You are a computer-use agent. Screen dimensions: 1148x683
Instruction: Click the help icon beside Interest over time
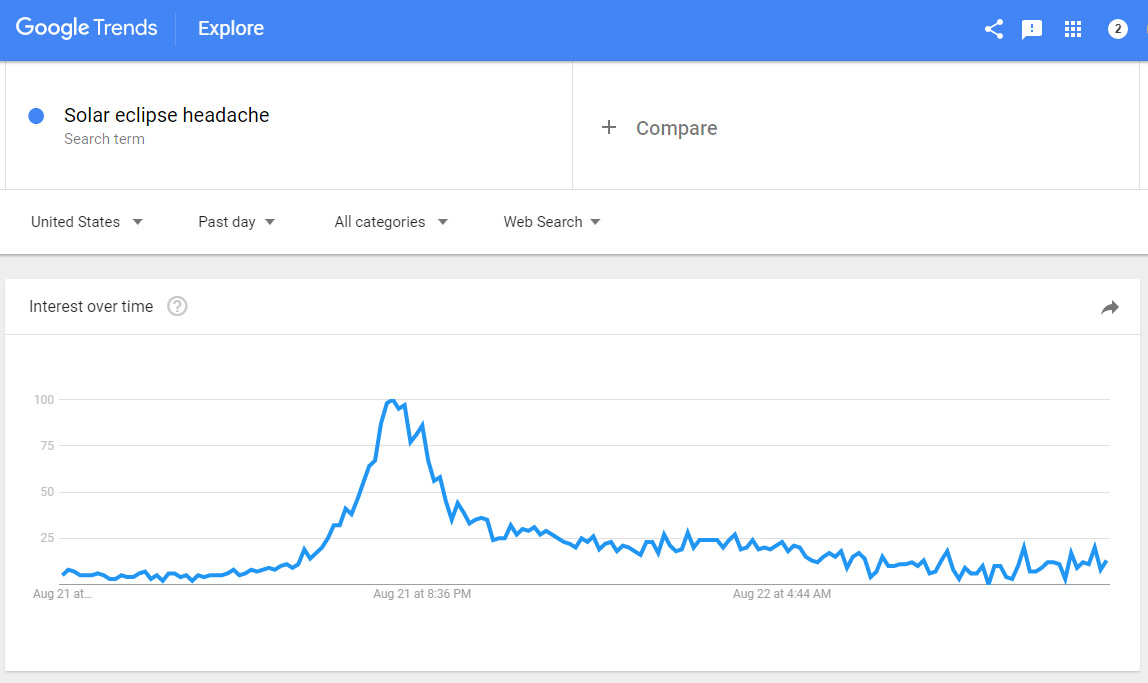pyautogui.click(x=177, y=306)
